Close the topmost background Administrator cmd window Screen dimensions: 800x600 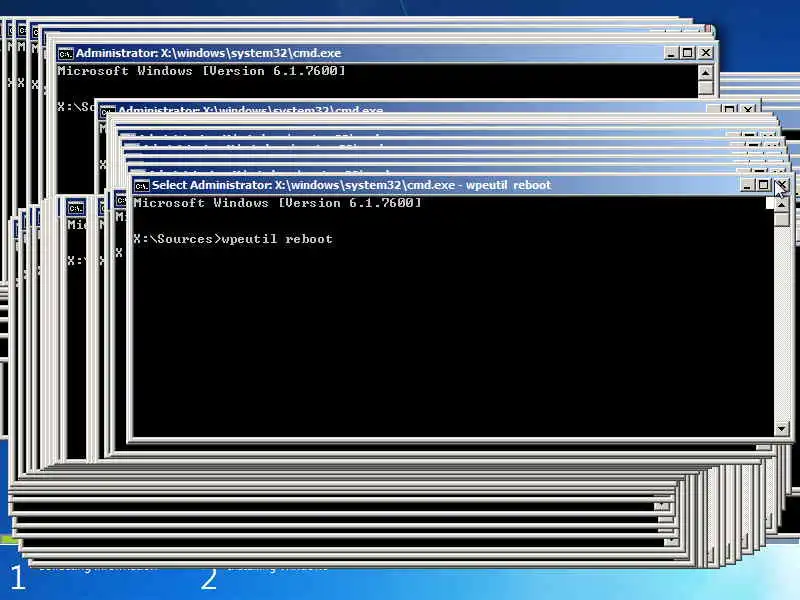click(x=705, y=53)
